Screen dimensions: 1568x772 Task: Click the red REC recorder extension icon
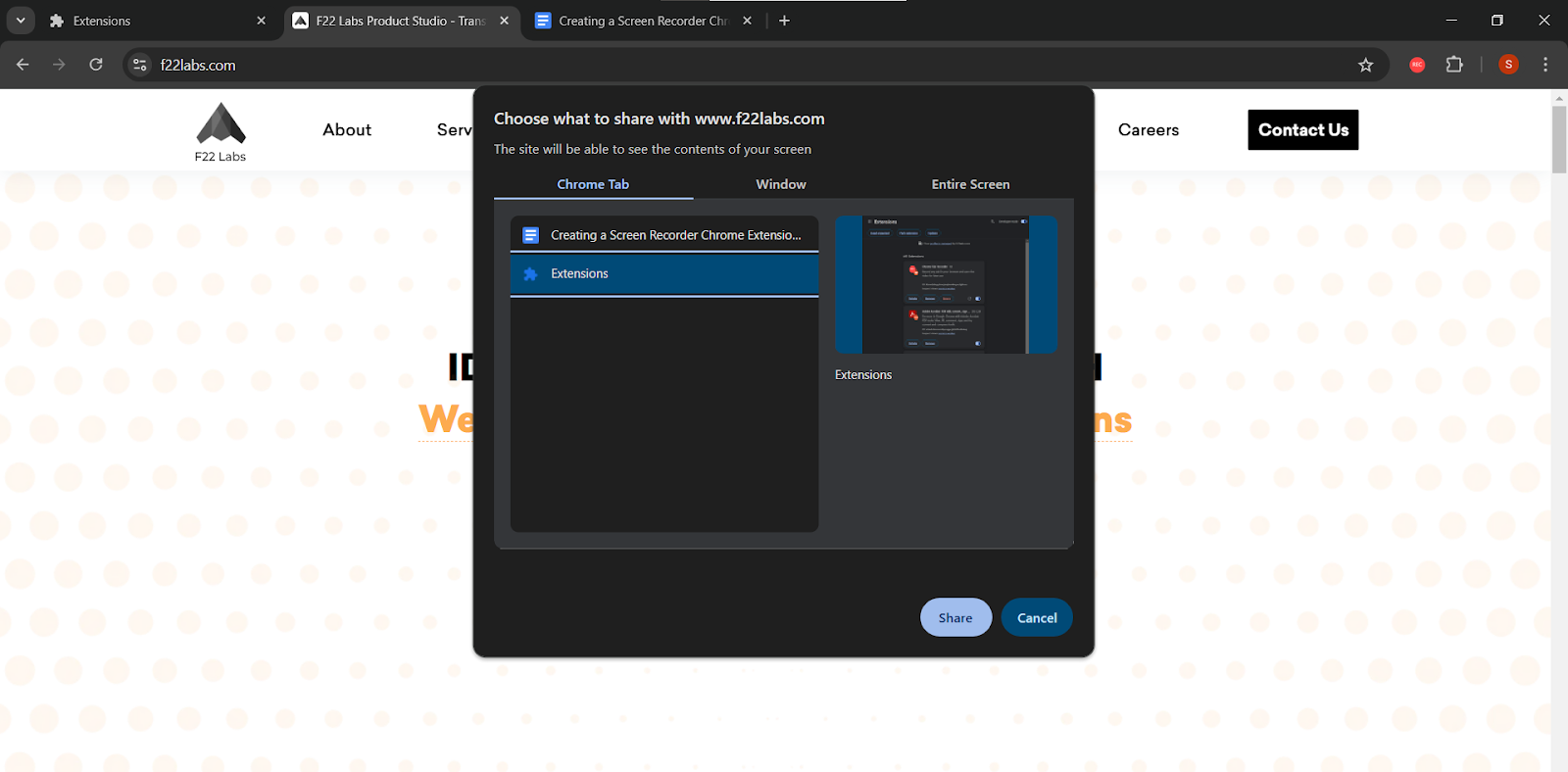(x=1417, y=65)
